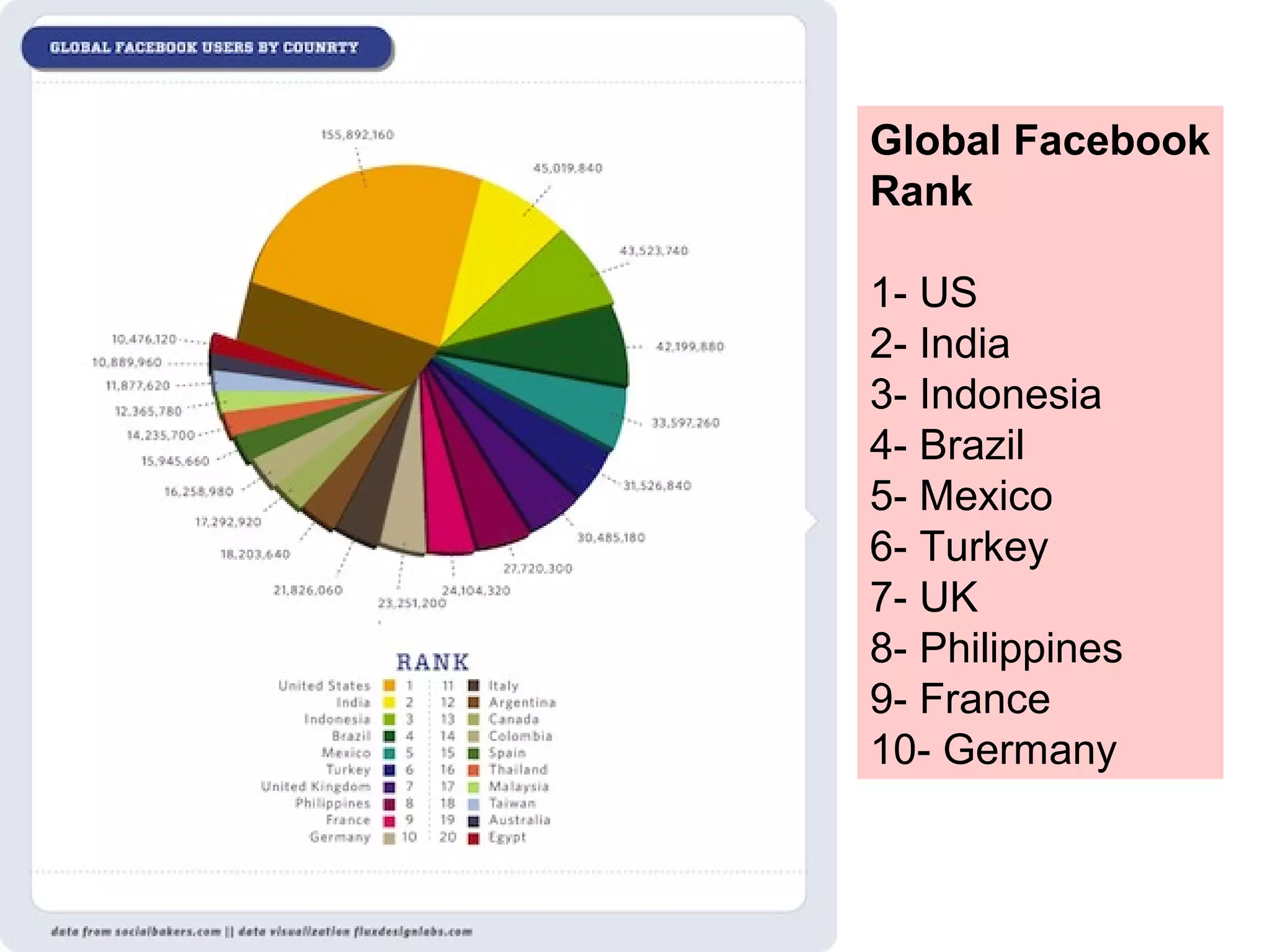Click the 45,019,840 value label
1270x952 pixels.
click(567, 168)
